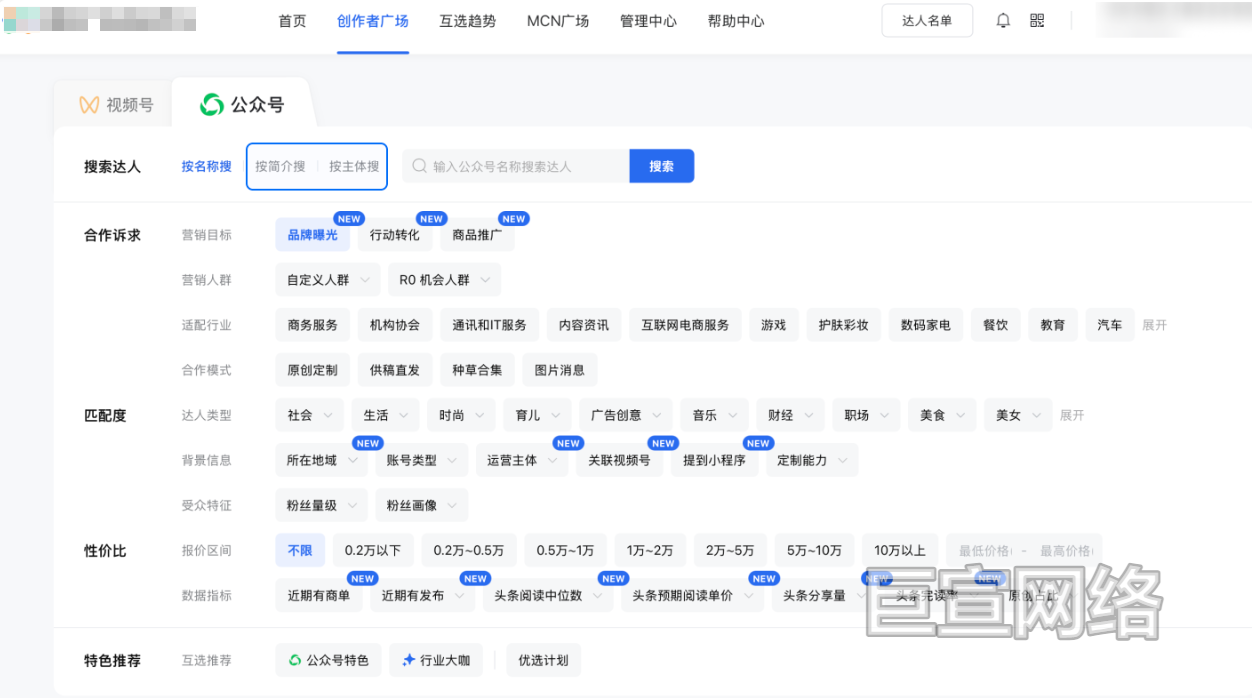Open the 生活 creator type dropdown
This screenshot has height=698, width=1252.
pyautogui.click(x=385, y=415)
